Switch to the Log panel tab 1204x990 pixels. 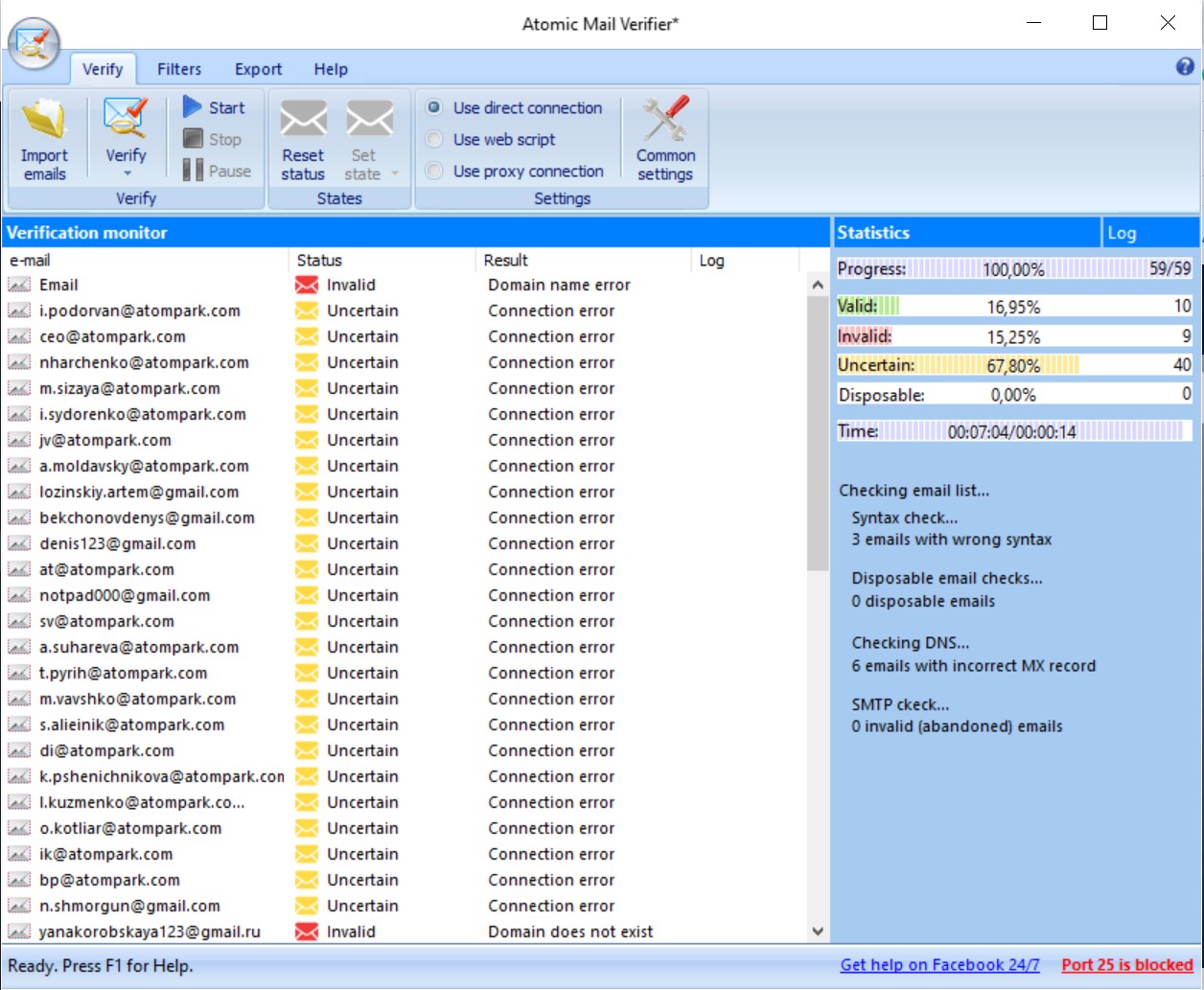click(1150, 233)
